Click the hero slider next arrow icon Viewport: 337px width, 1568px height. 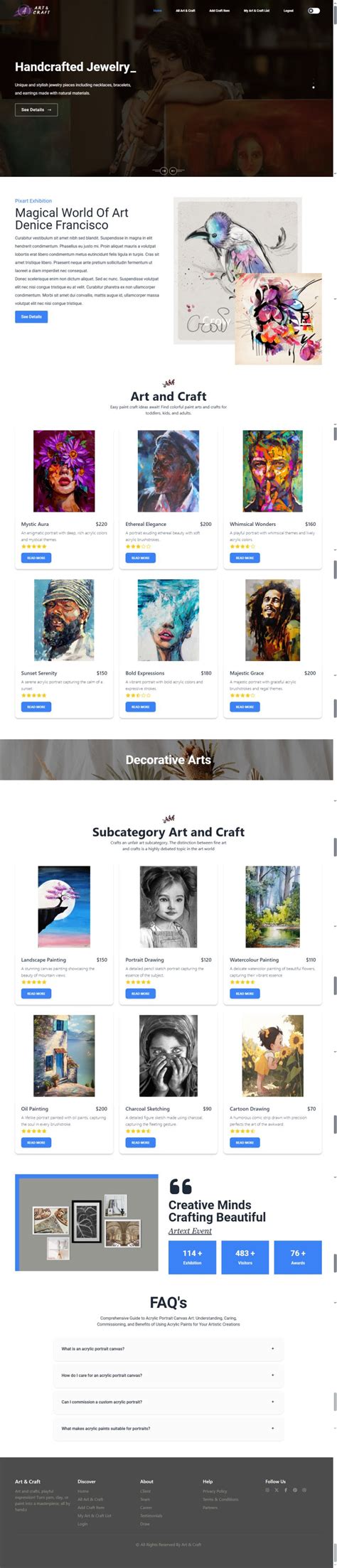tap(164, 171)
